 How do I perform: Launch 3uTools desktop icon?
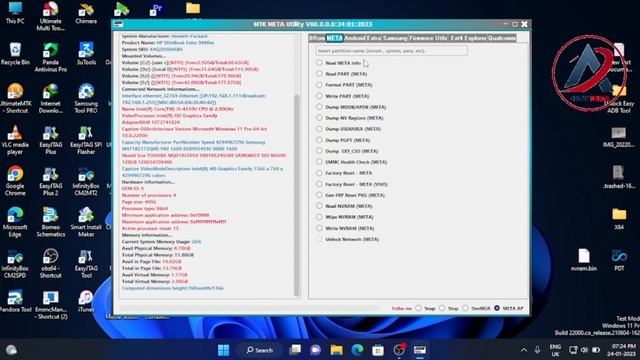click(86, 54)
